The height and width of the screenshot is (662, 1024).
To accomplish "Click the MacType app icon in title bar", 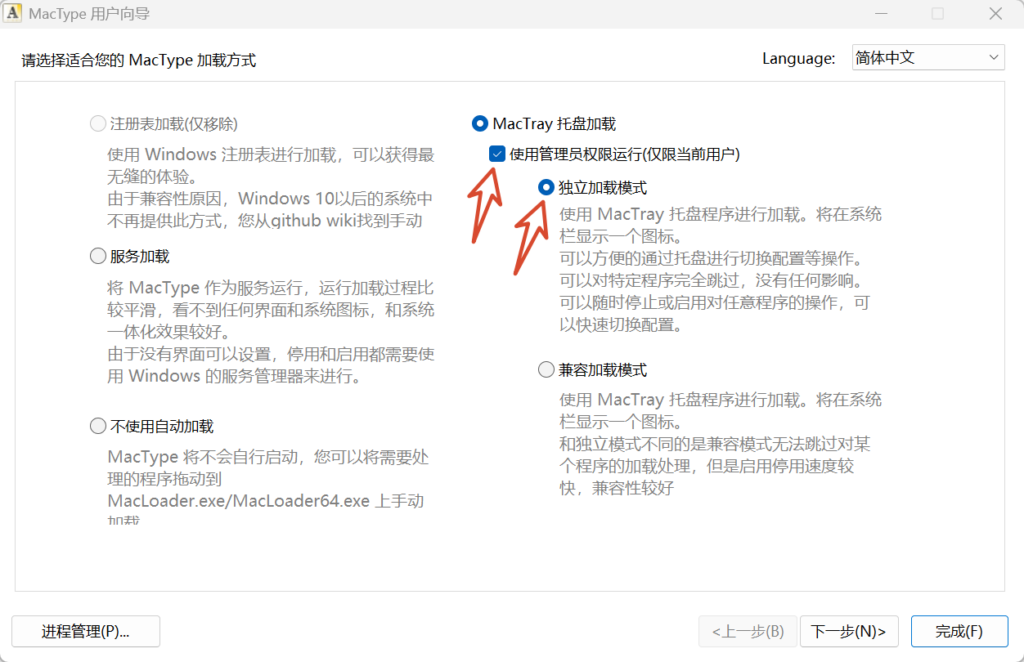I will [12, 13].
